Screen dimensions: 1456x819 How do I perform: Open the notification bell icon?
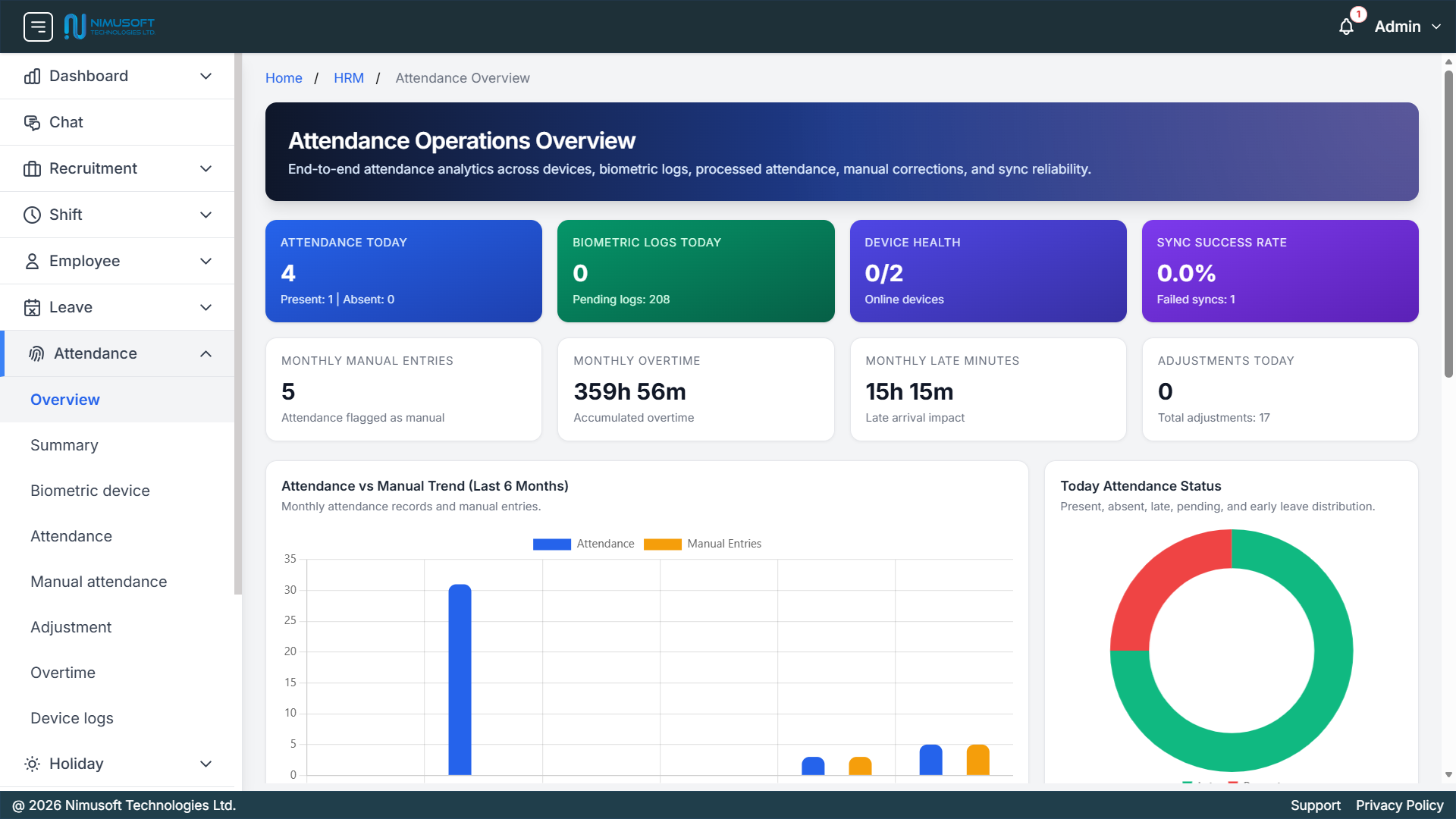tap(1347, 27)
